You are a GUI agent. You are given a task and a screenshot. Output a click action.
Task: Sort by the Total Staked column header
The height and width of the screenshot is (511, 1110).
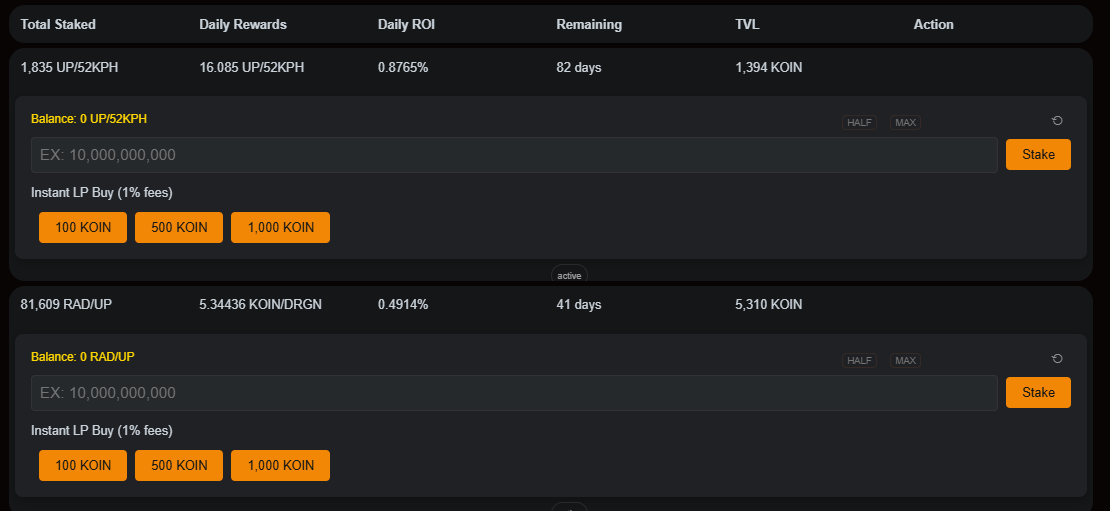point(58,24)
